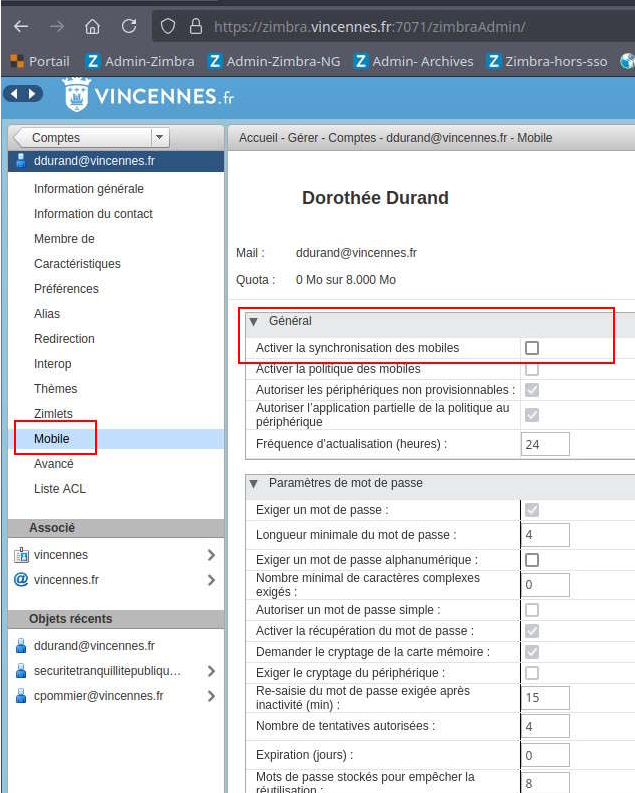
Task: Collapse the Général section triangle
Action: click(254, 321)
